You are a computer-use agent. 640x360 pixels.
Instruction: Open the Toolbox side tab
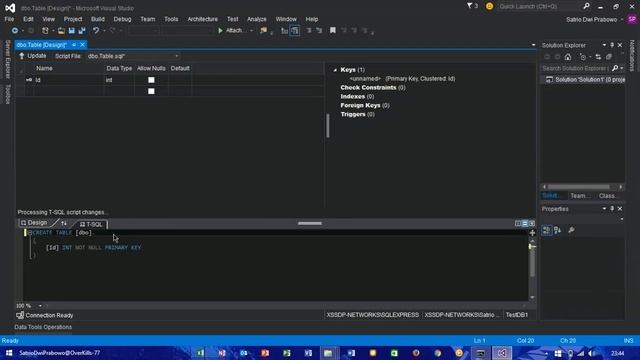coord(7,94)
